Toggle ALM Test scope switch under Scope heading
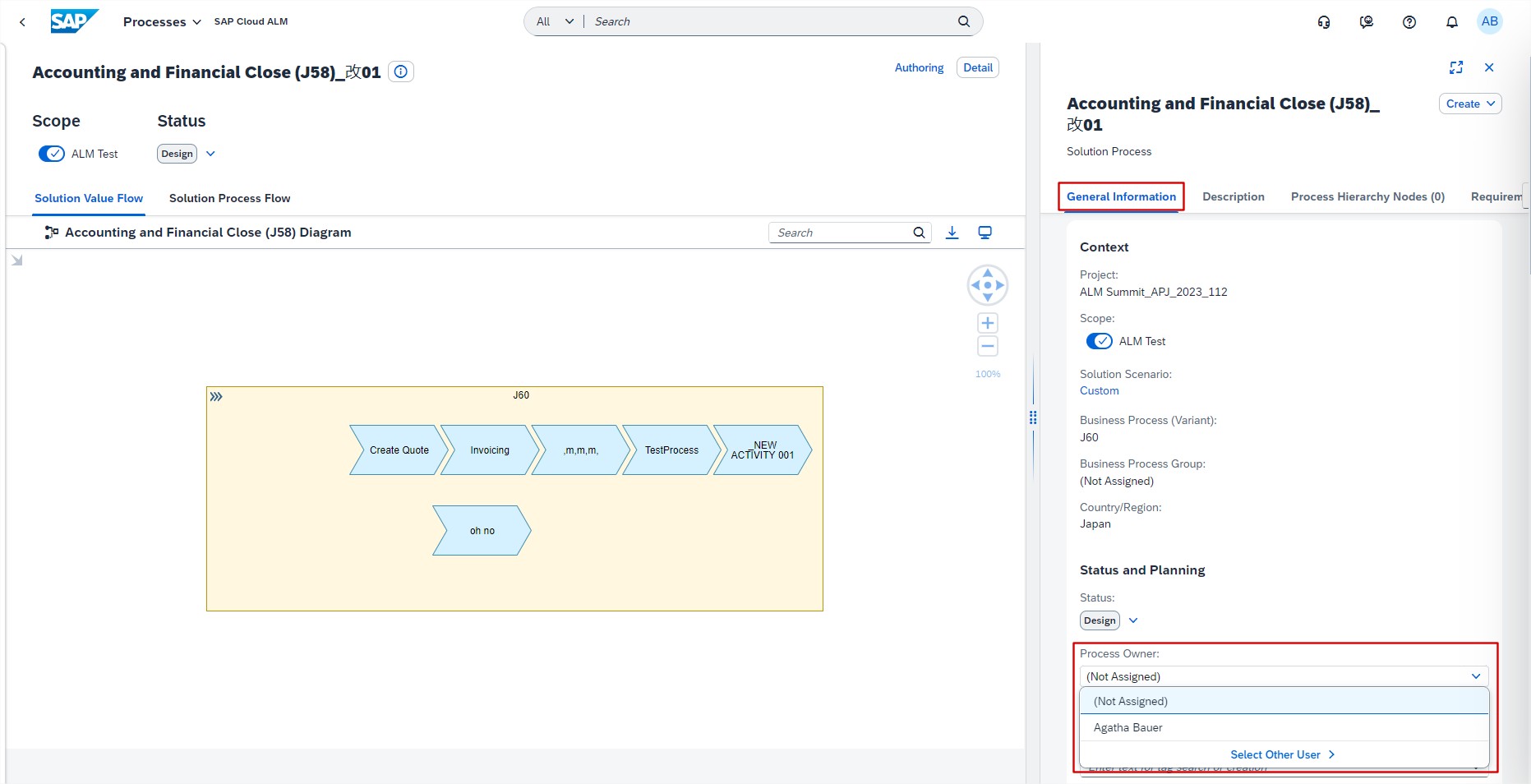This screenshot has width=1531, height=784. tap(52, 154)
